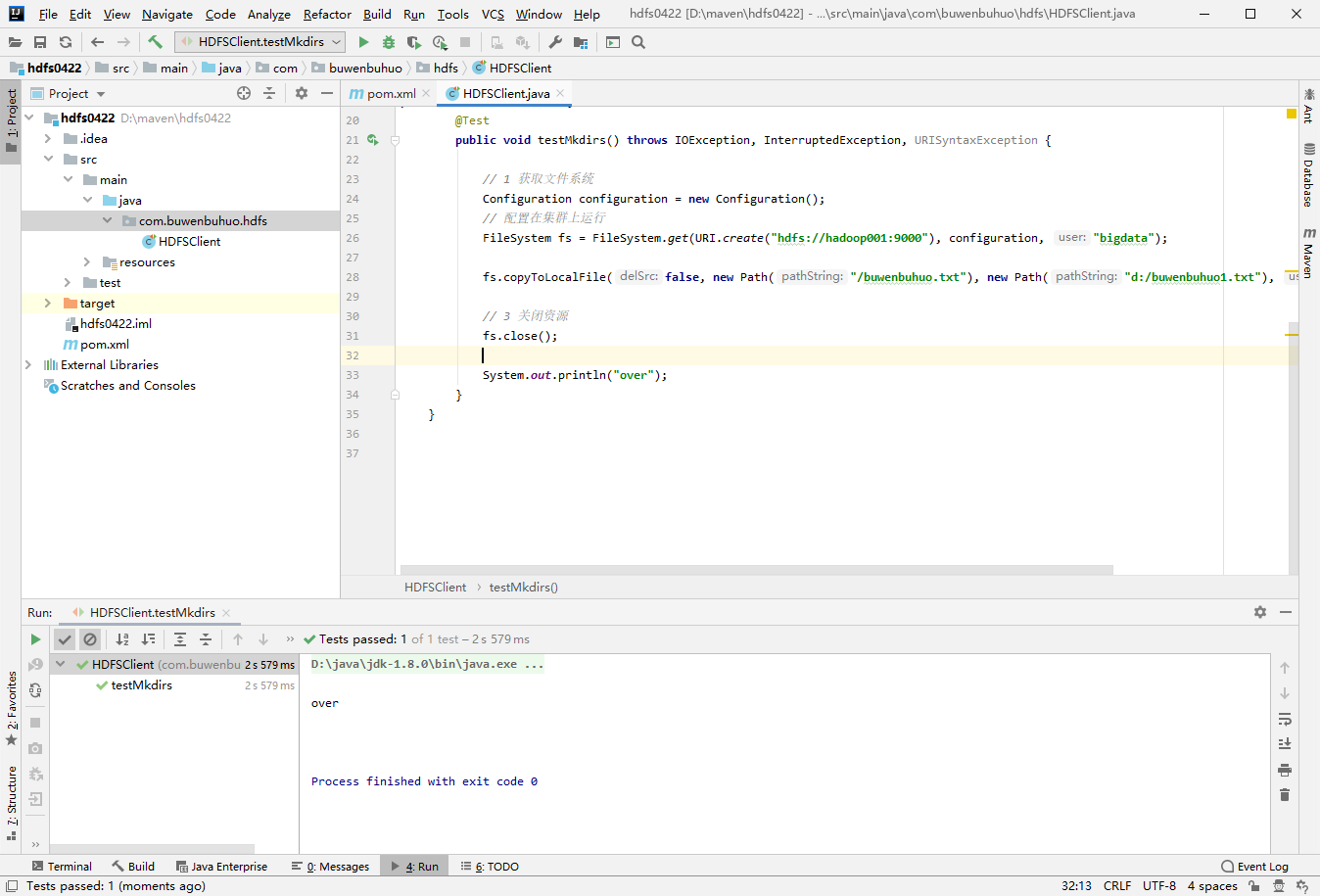Click the Synchronize refresh icon in toolbar

point(66,42)
